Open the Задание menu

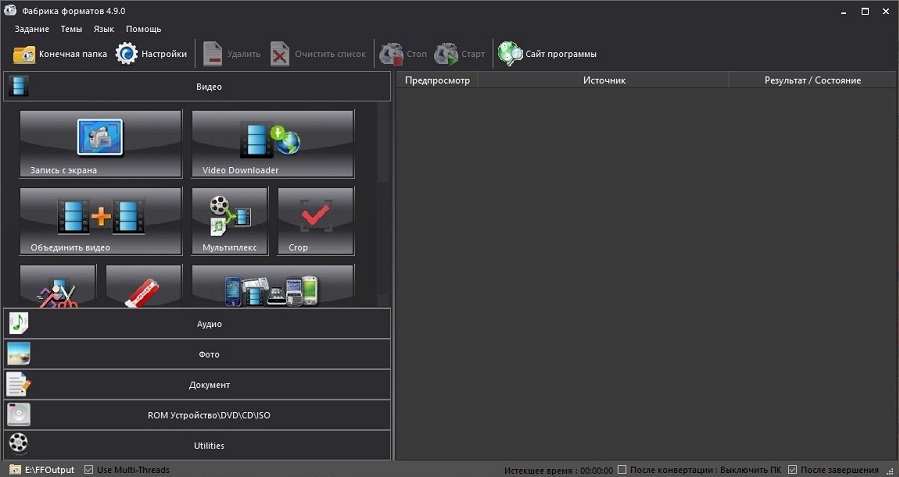32,29
